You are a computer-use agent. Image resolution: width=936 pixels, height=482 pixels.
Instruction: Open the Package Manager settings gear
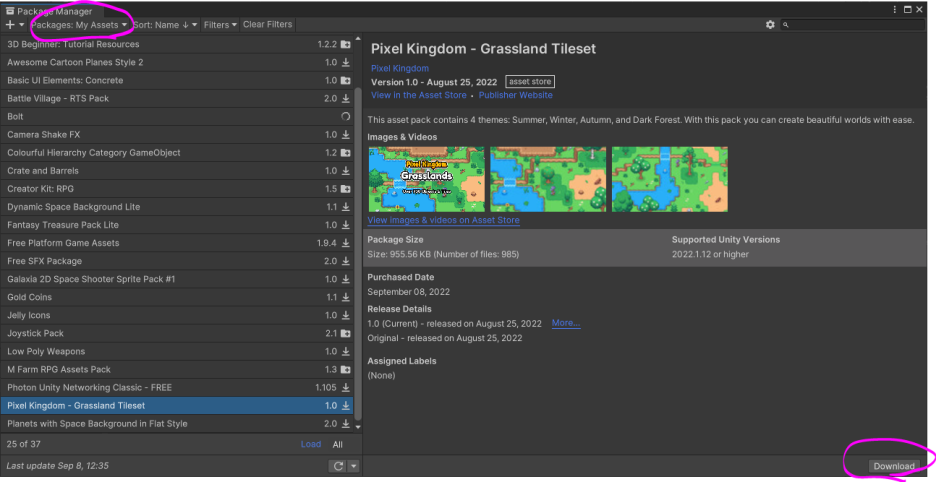pos(770,24)
